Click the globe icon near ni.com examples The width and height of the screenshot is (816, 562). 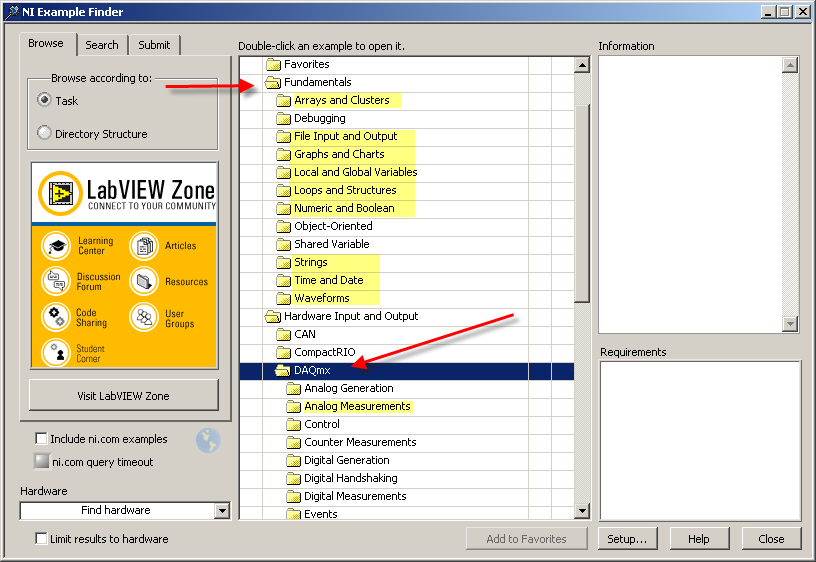click(208, 441)
